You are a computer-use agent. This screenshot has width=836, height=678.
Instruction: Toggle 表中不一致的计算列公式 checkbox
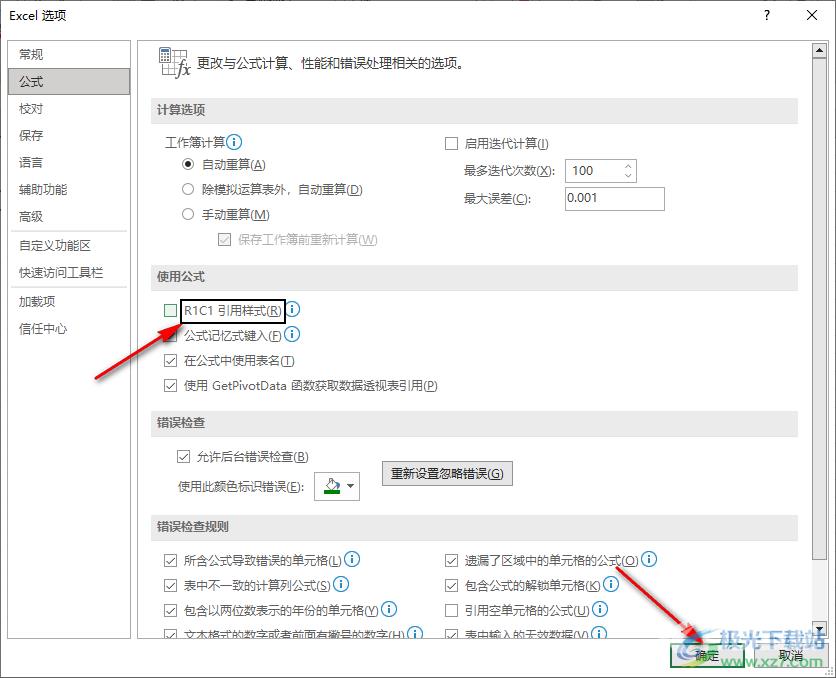(170, 585)
